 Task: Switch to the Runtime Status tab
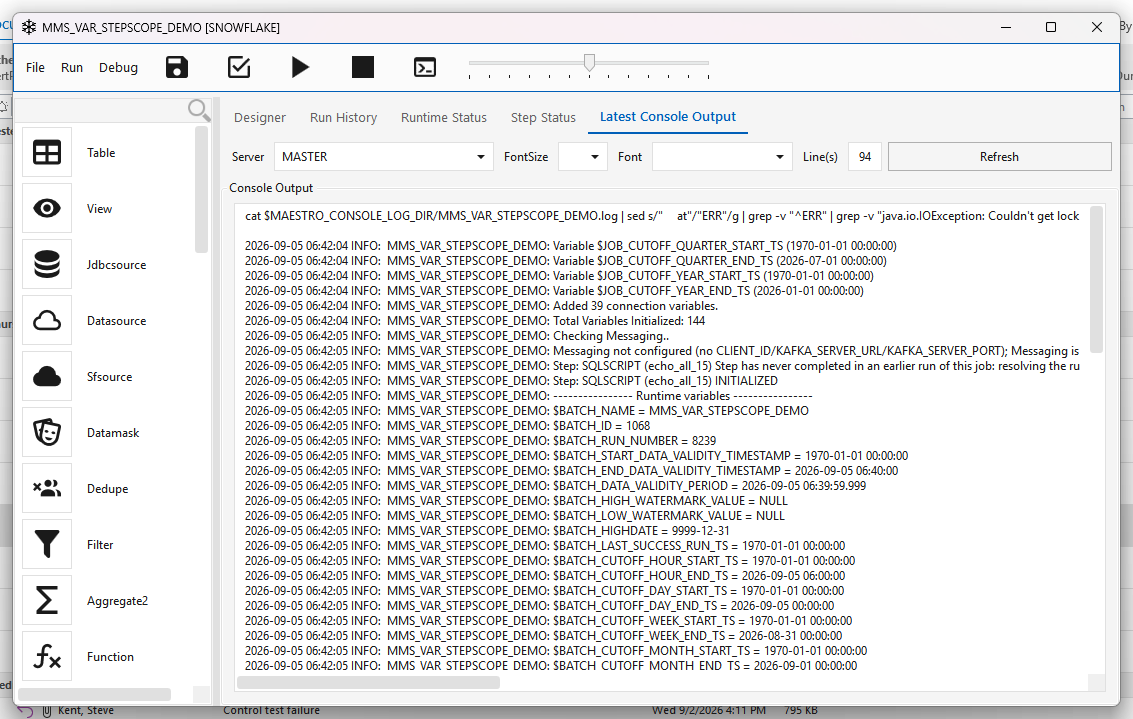point(444,117)
